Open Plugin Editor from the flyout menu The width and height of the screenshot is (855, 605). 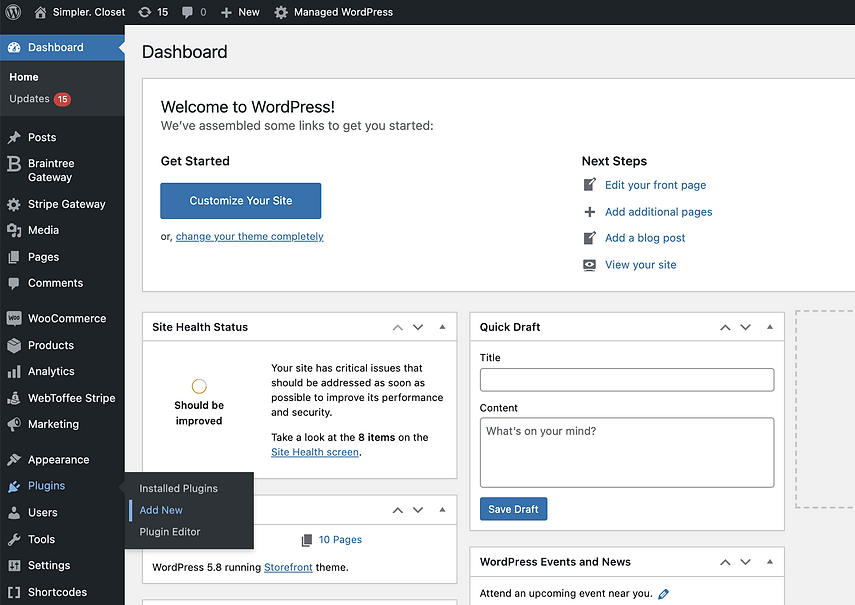(170, 532)
